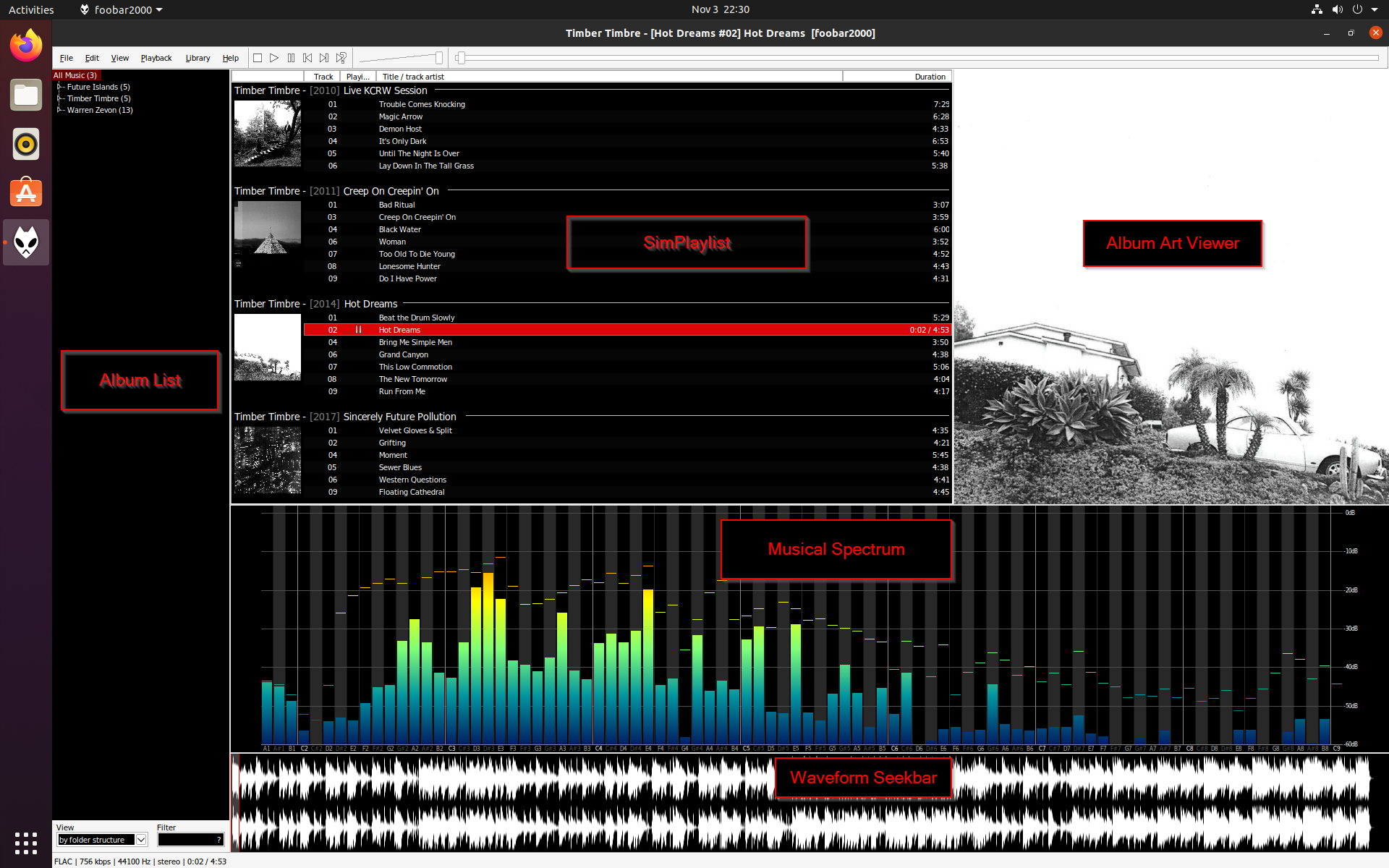
Task: Select the All Music root node
Action: (x=75, y=75)
